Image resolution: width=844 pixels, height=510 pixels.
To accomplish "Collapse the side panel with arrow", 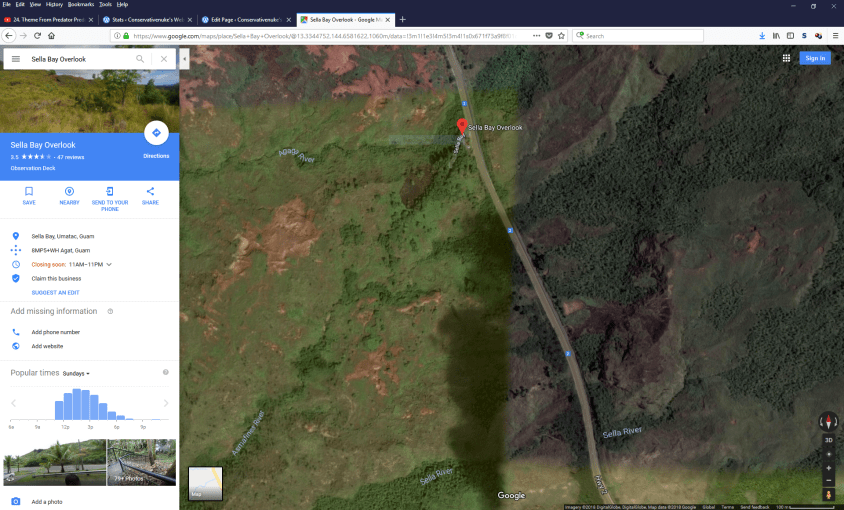I will coord(184,59).
